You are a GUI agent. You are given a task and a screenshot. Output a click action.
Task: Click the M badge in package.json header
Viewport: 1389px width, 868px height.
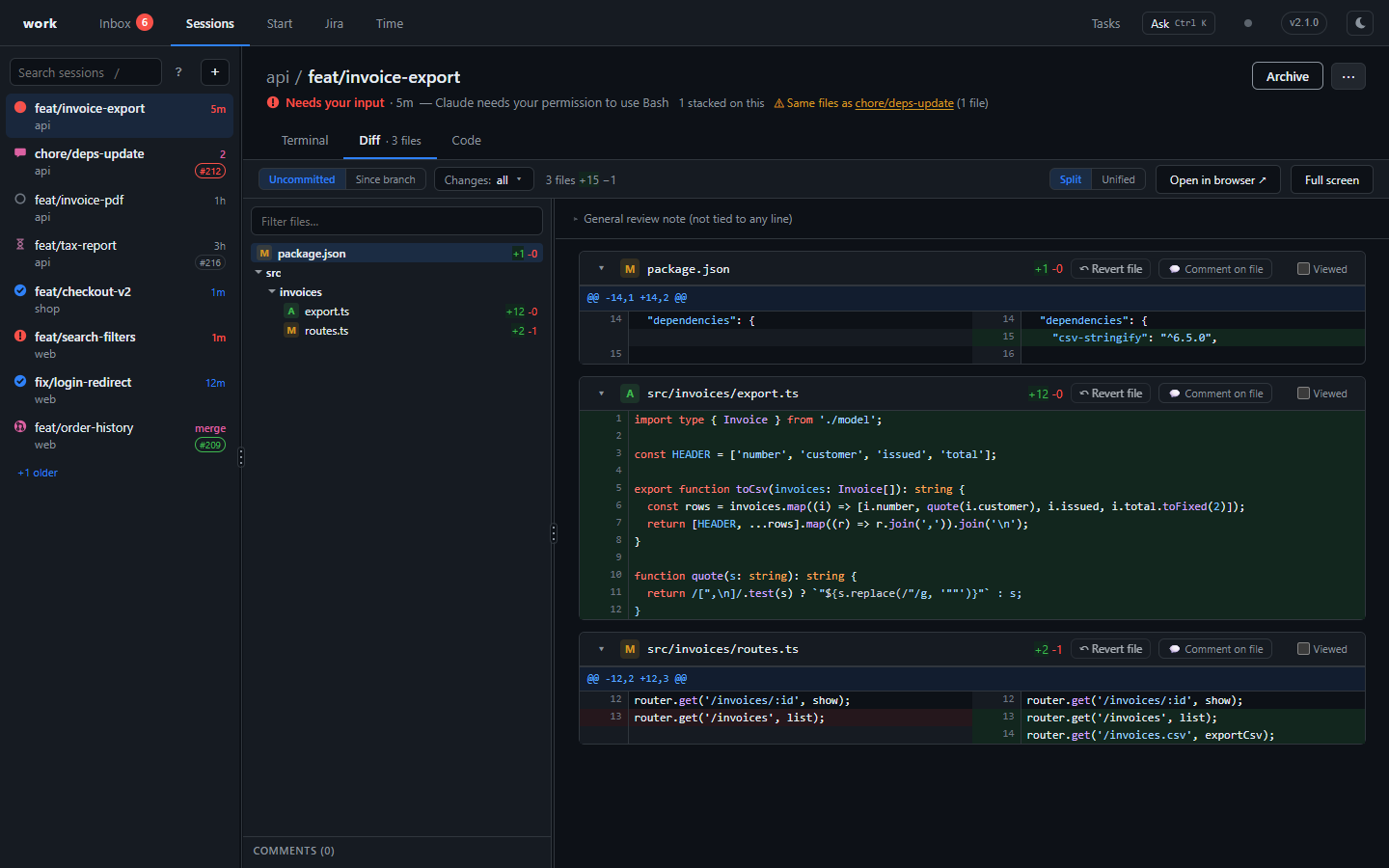pos(630,269)
